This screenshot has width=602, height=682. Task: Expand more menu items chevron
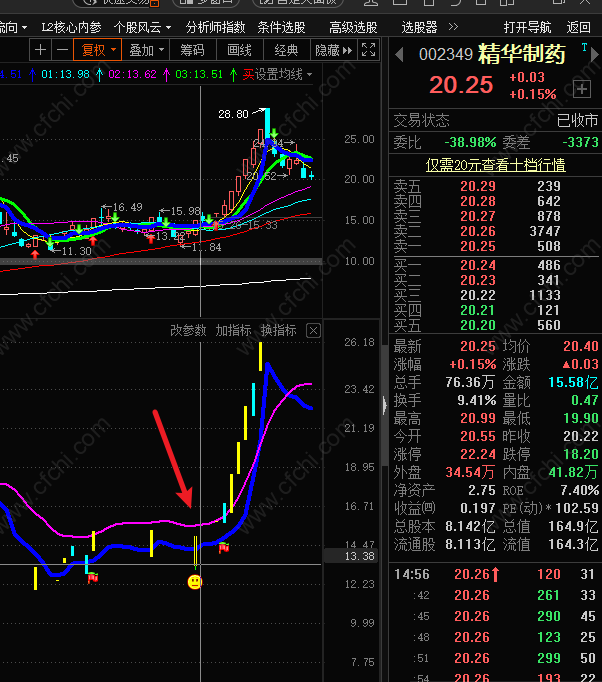(x=453, y=27)
